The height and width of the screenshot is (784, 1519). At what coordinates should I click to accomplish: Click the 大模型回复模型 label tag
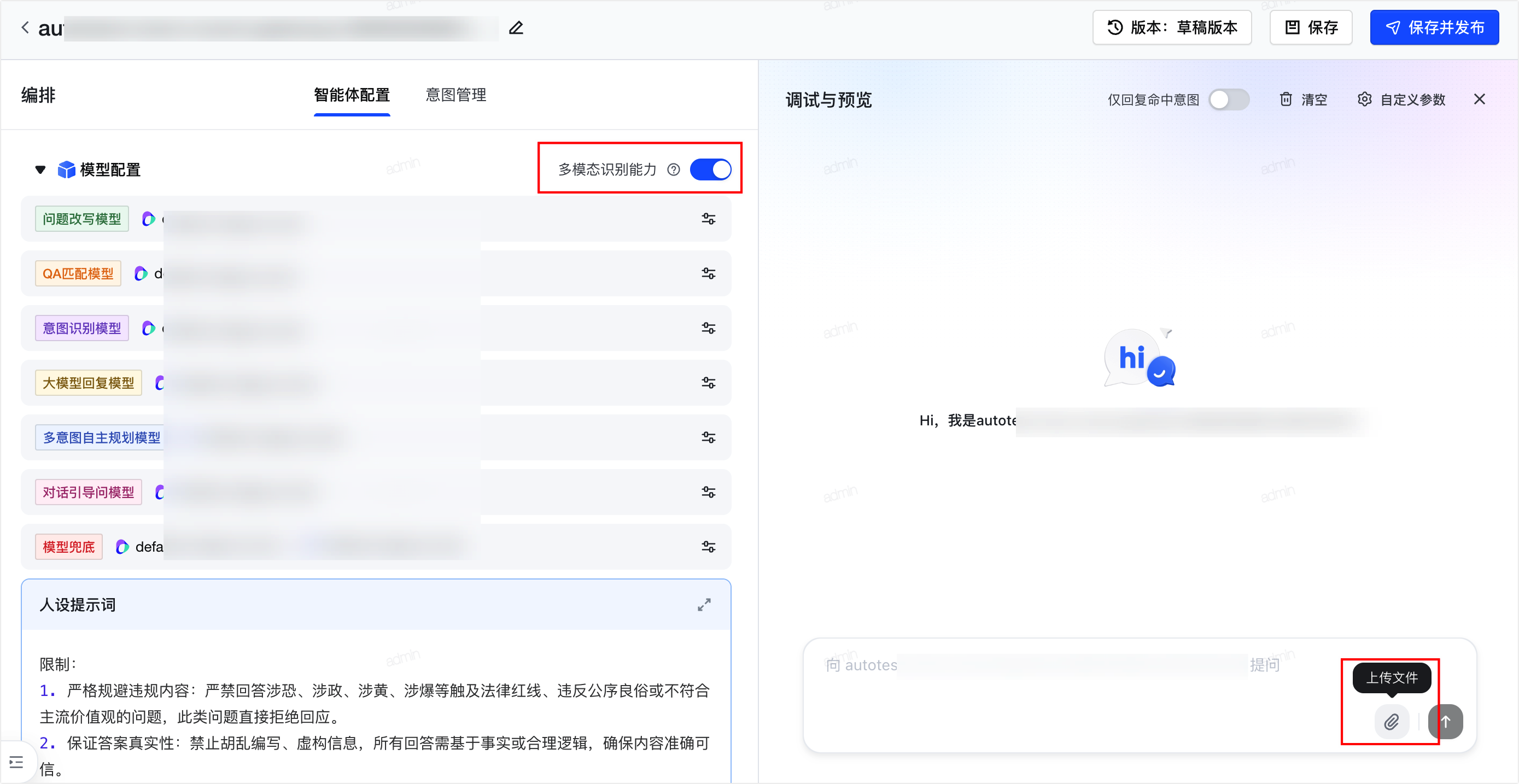point(89,383)
